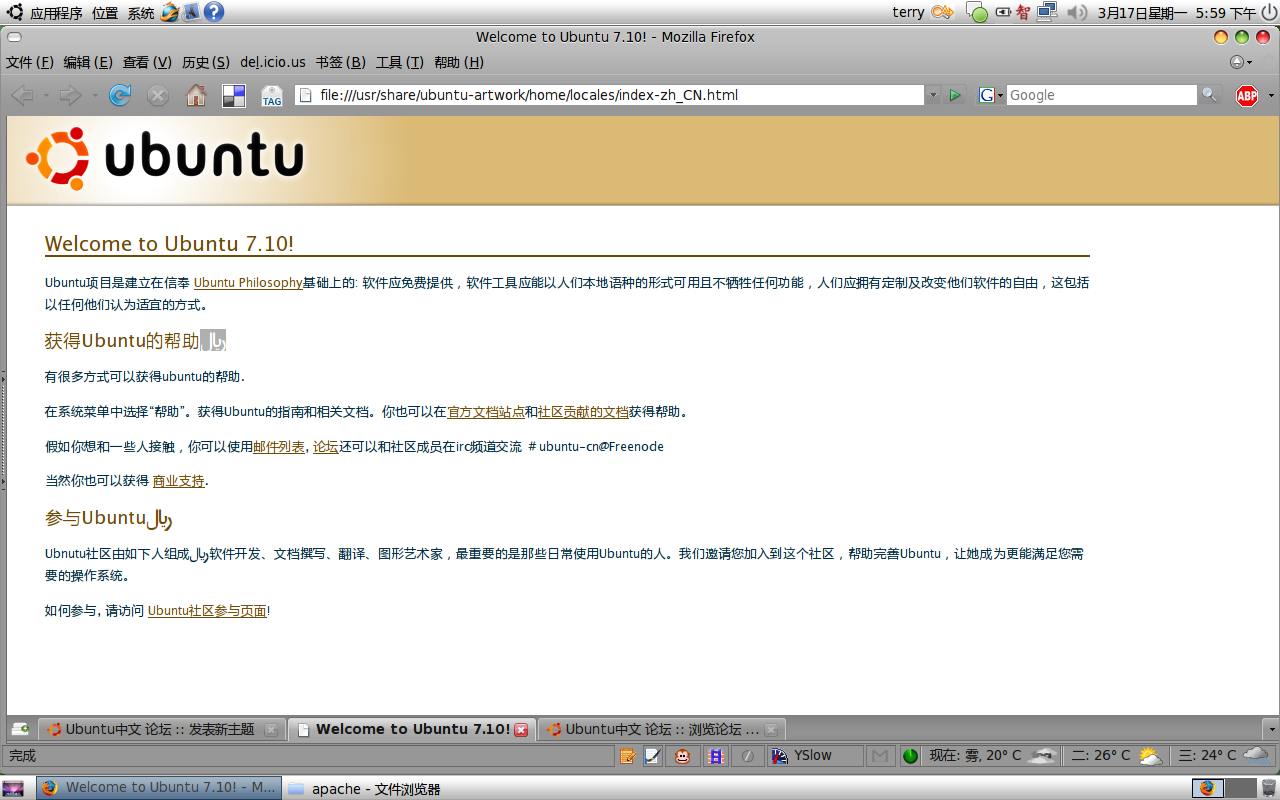Click the volume speaker icon in panel
Viewport: 1280px width, 800px height.
[x=1076, y=12]
